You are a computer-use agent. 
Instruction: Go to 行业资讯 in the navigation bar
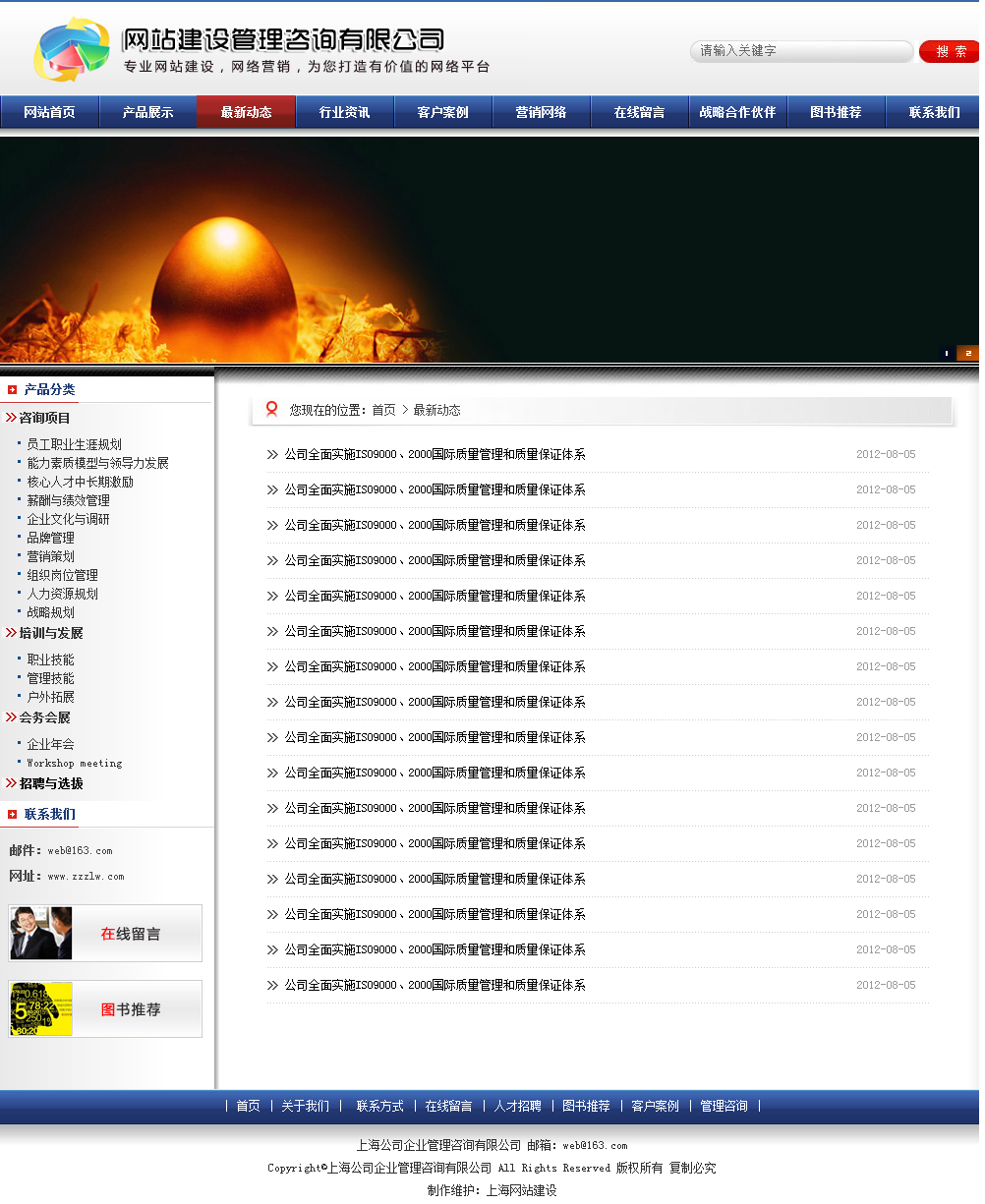click(x=344, y=112)
